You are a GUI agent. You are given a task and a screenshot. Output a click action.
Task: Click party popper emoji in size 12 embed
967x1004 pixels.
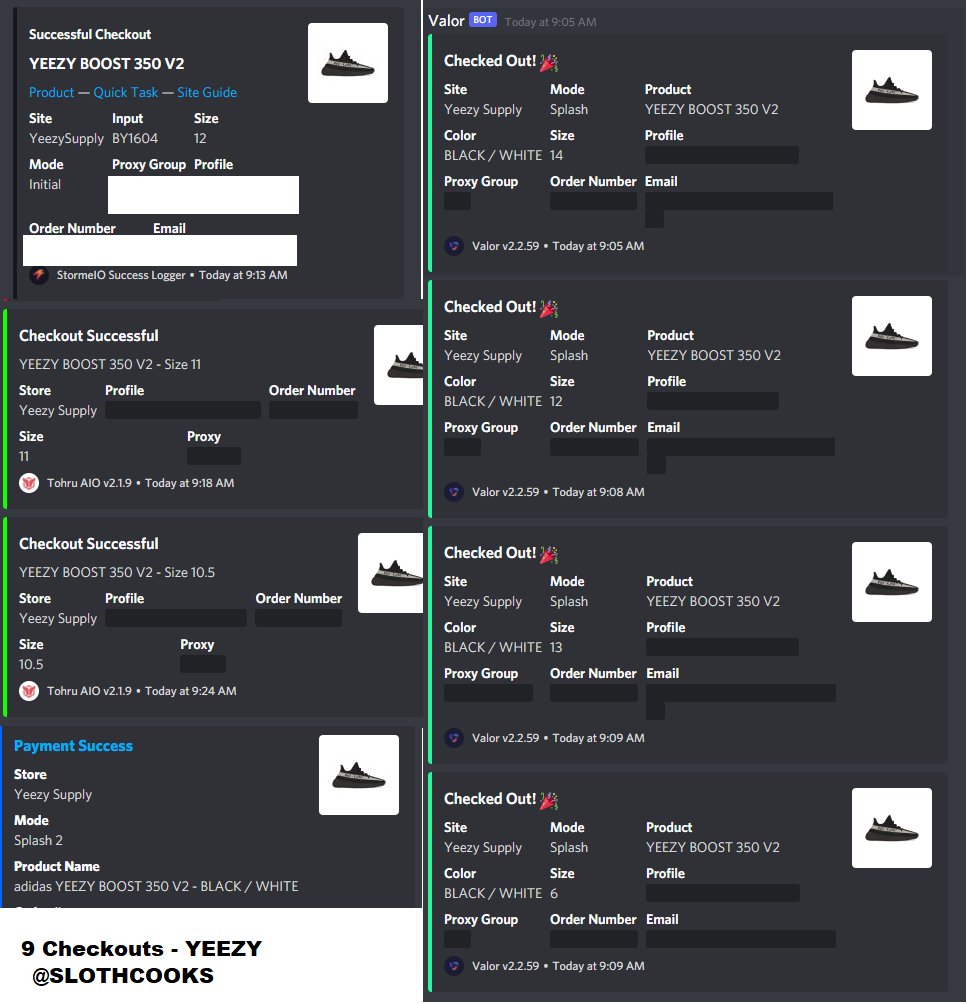[x=549, y=309]
